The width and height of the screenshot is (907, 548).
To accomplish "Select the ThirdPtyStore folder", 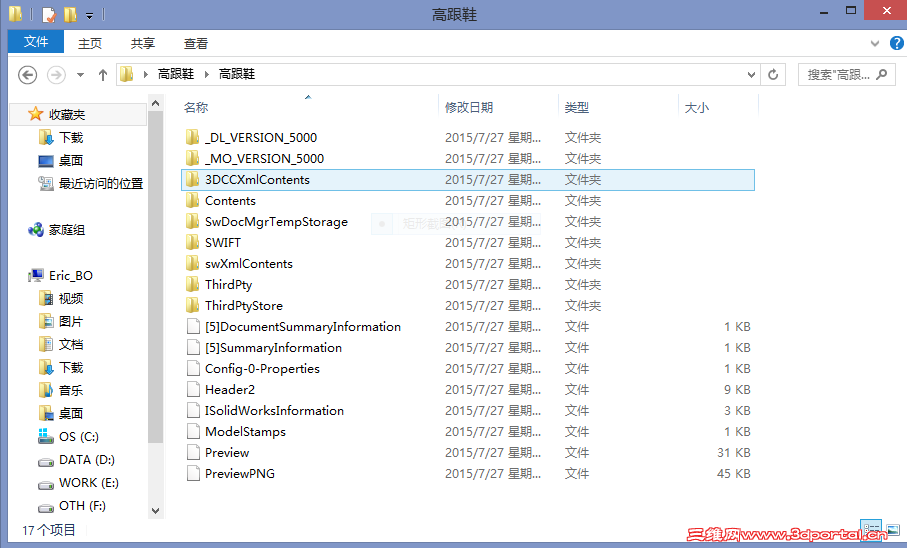I will point(467,306).
